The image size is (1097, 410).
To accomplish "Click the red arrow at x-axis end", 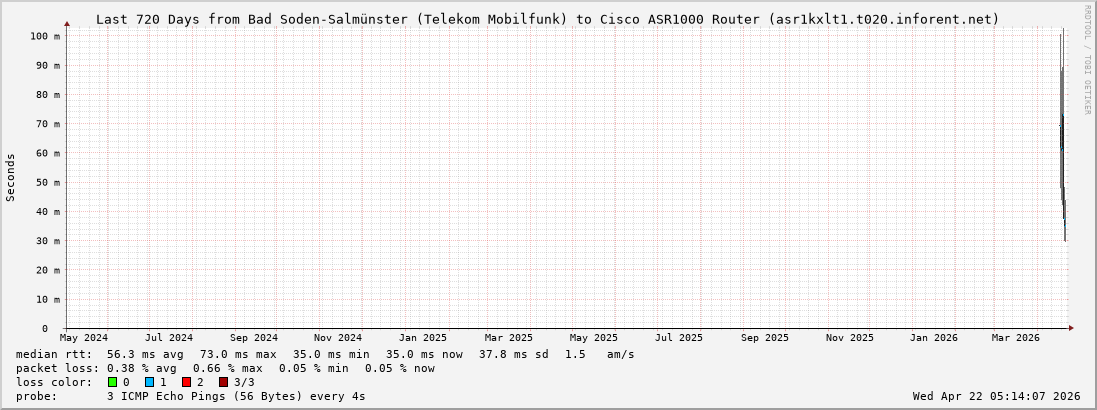I will click(1070, 328).
